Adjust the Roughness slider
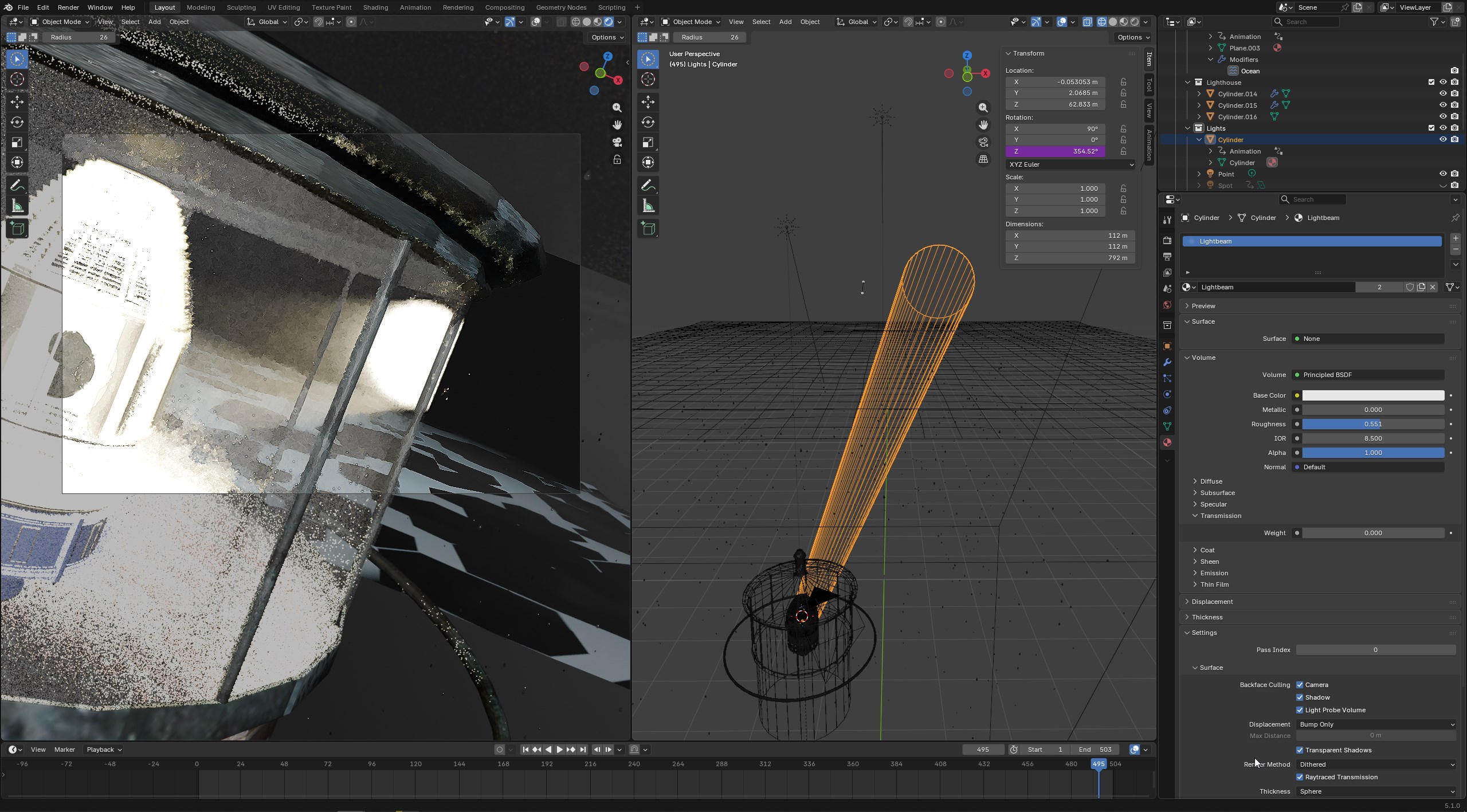The width and height of the screenshot is (1467, 812). 1372,424
